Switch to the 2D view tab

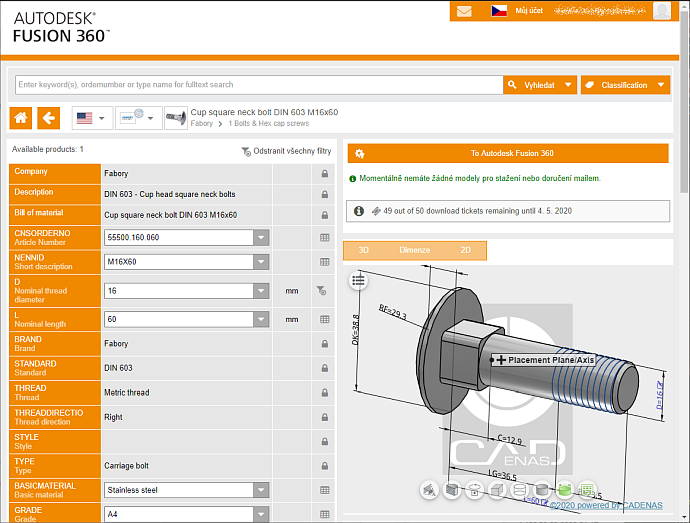(x=465, y=250)
